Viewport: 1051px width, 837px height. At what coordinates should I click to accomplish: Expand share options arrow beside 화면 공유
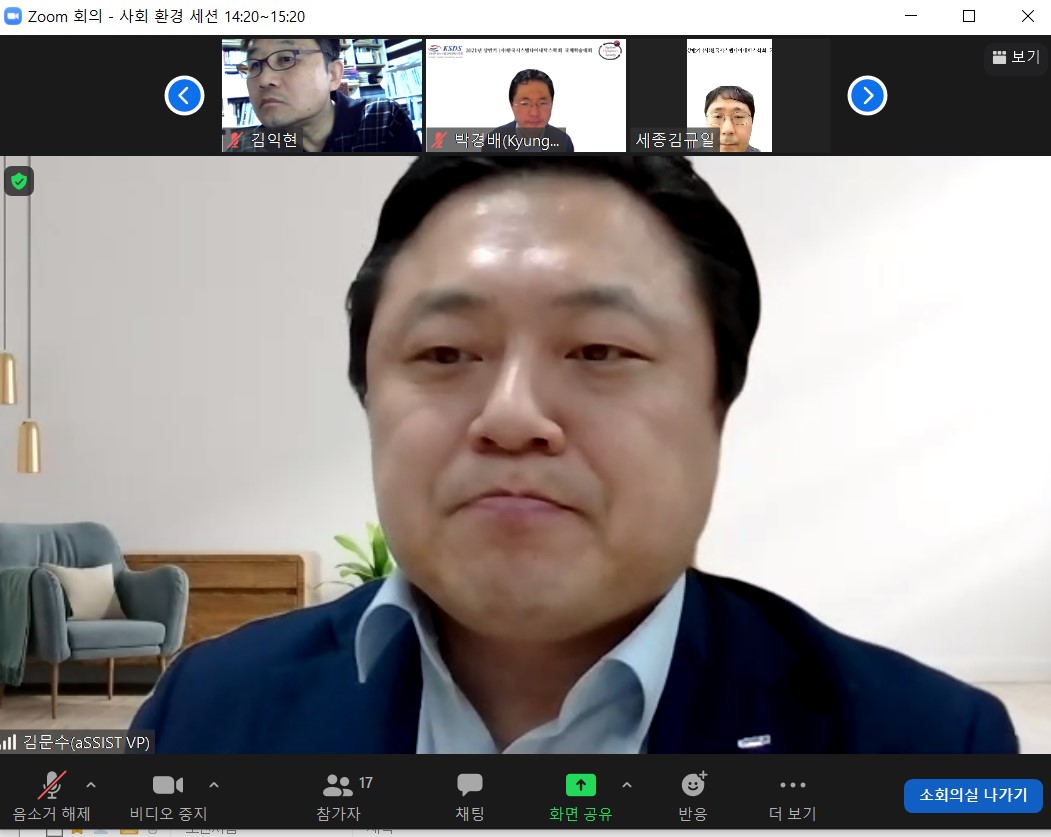(x=627, y=785)
